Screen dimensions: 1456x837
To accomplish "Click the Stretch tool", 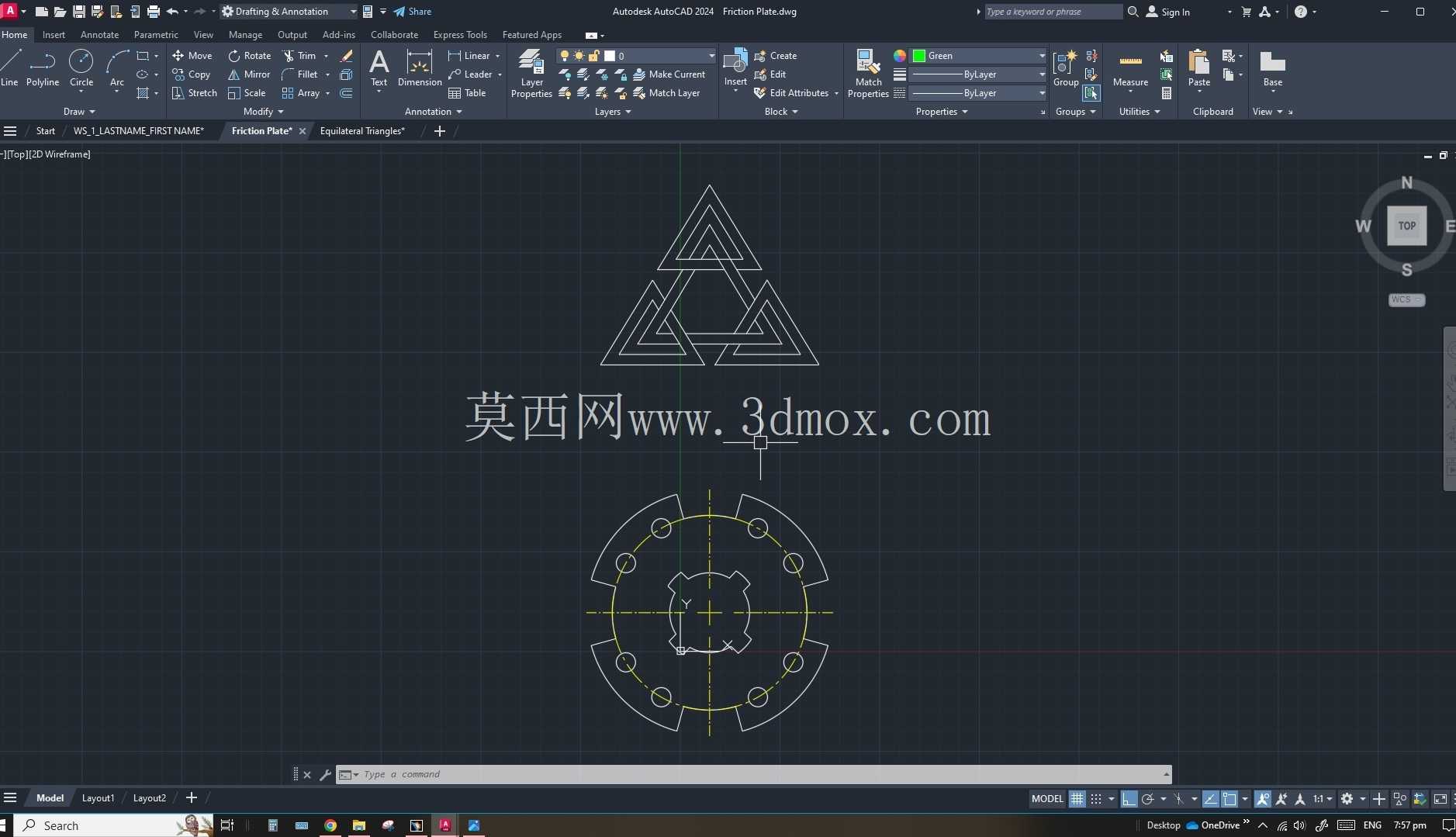I will click(195, 93).
